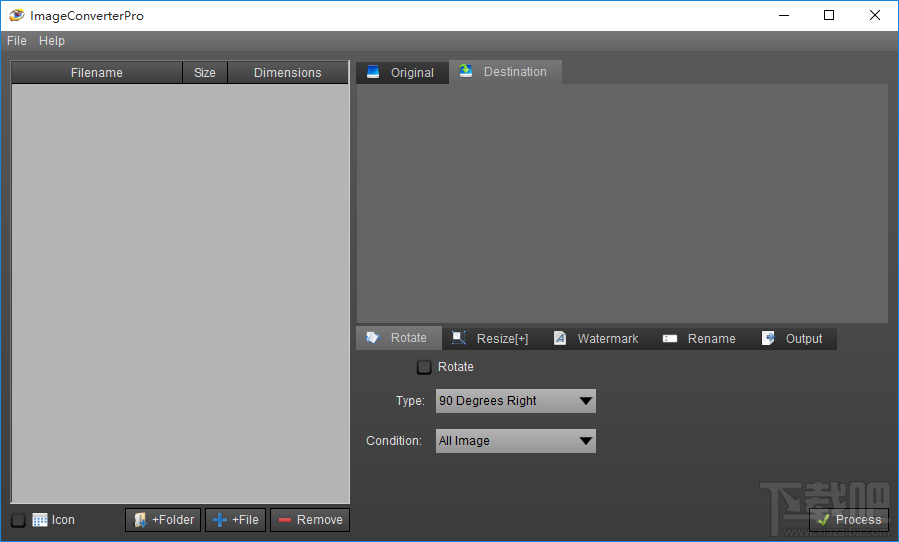This screenshot has width=899, height=542.
Task: Sort list by Dimensions column header
Action: click(288, 73)
